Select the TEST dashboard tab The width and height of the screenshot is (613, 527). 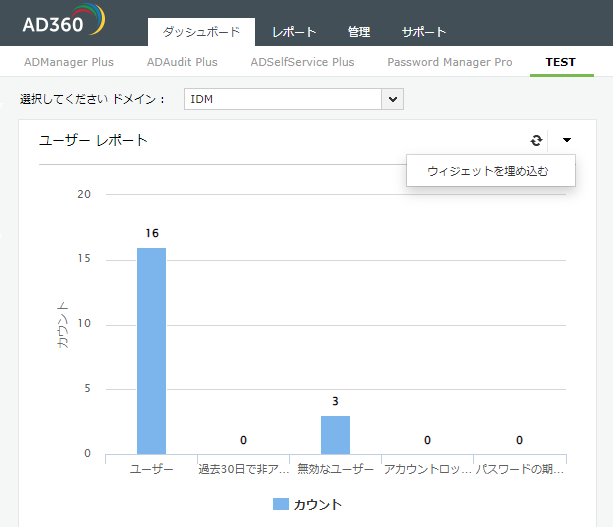pyautogui.click(x=560, y=62)
